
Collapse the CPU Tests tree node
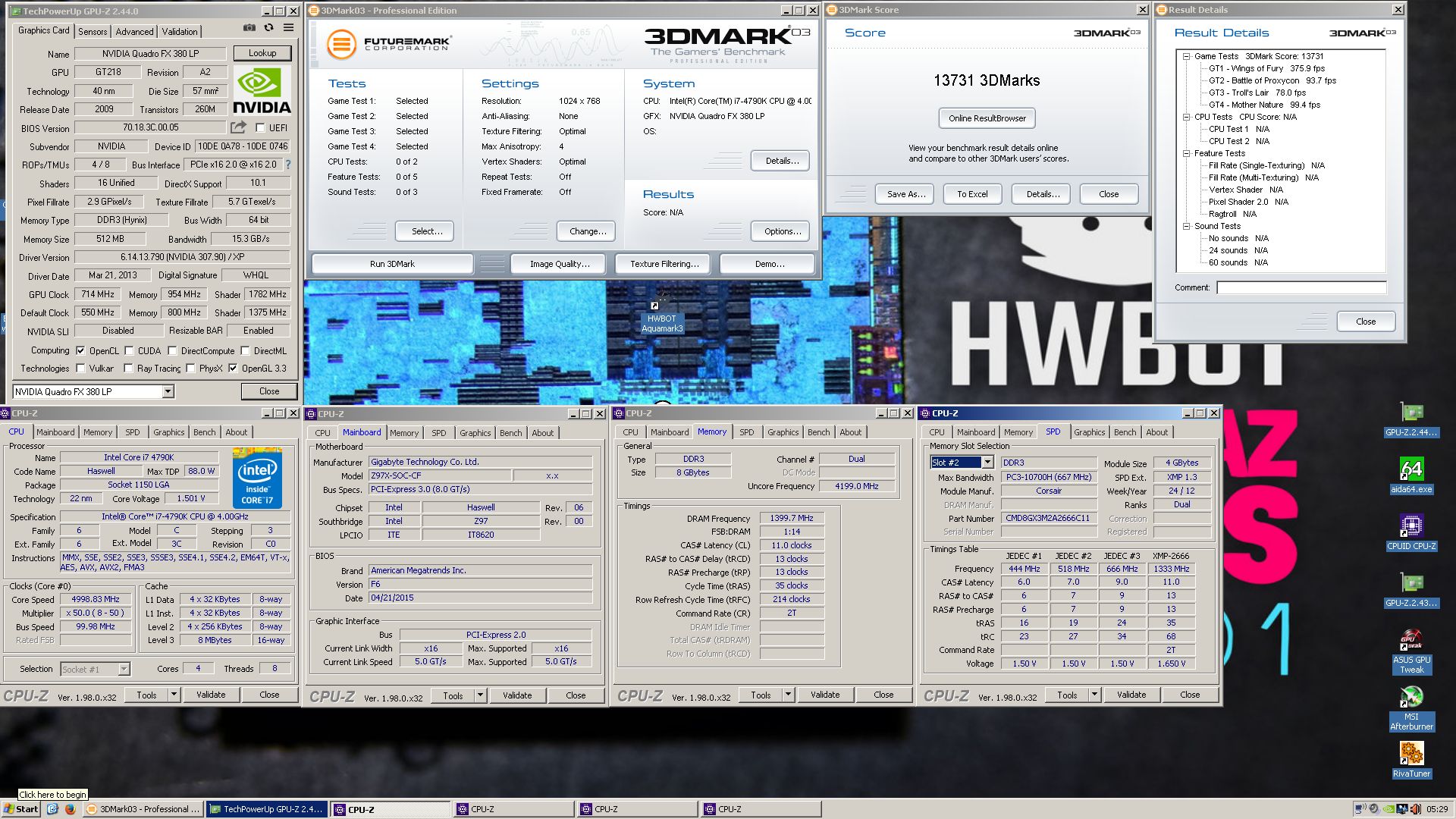1186,117
